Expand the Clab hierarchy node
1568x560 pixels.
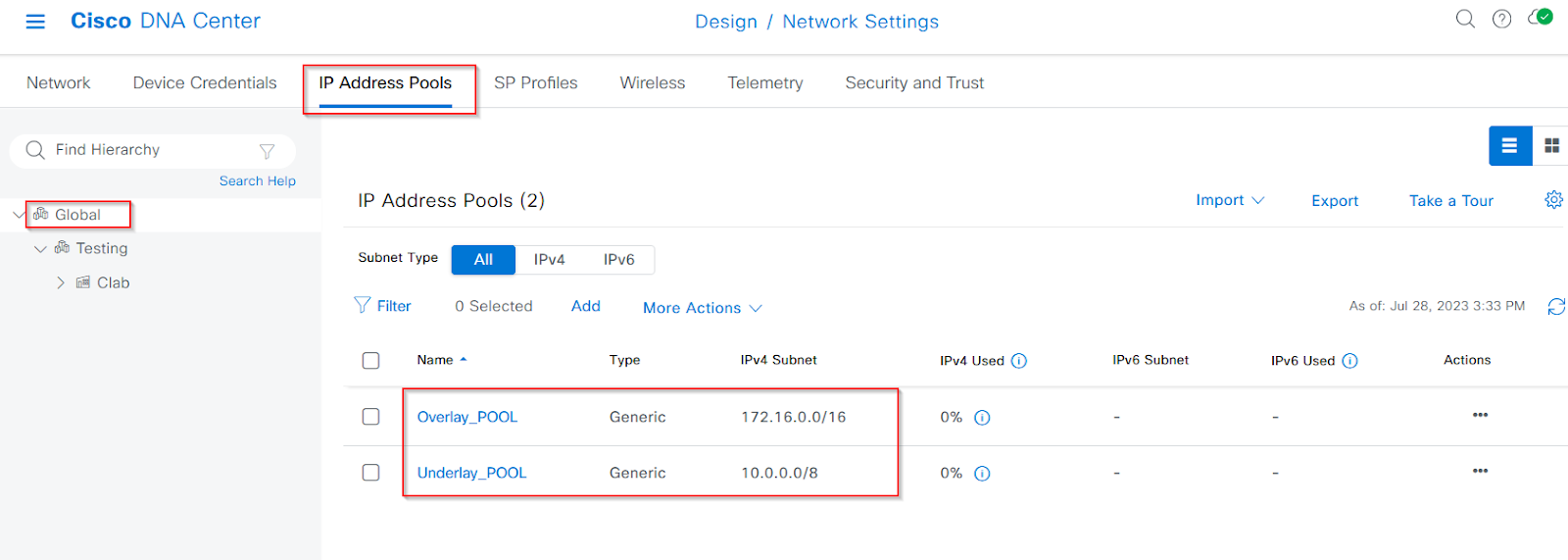[61, 283]
